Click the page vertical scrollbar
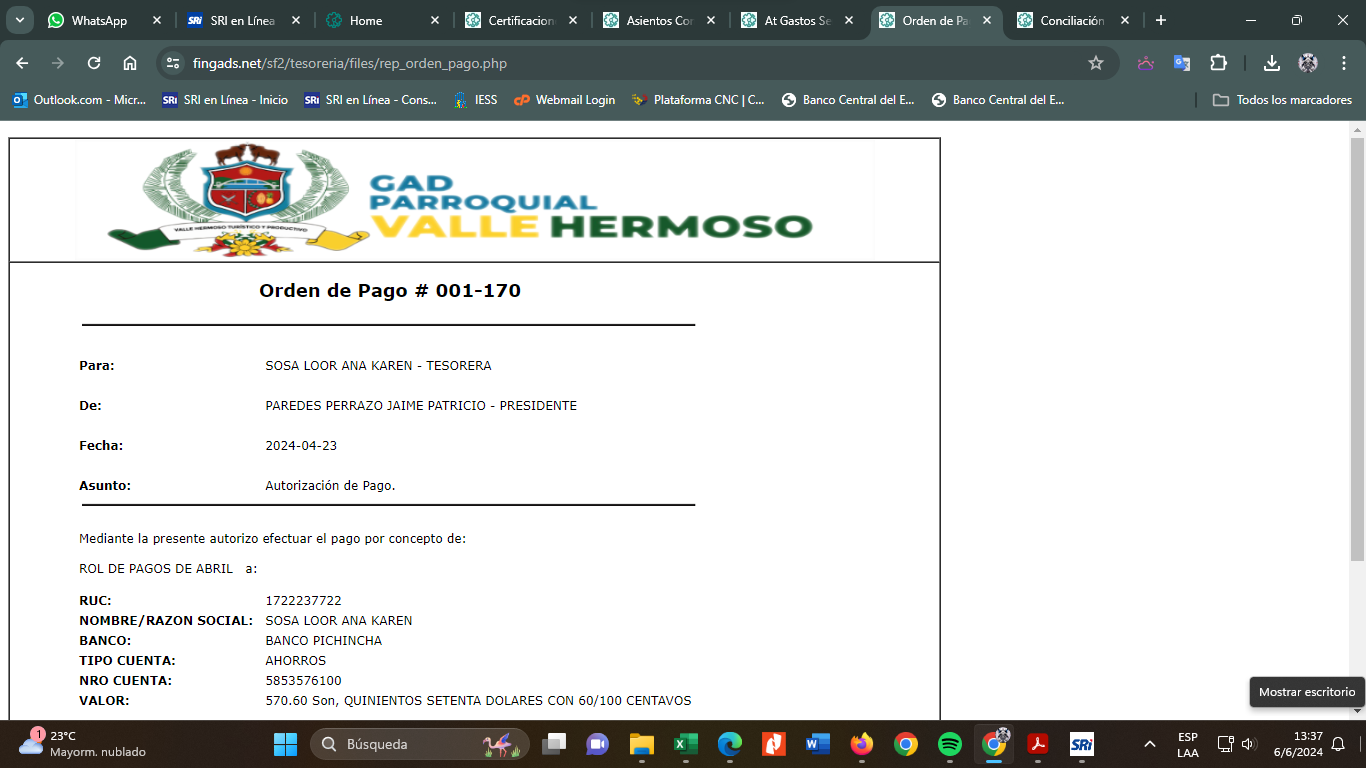This screenshot has width=1366, height=768. (x=1357, y=350)
